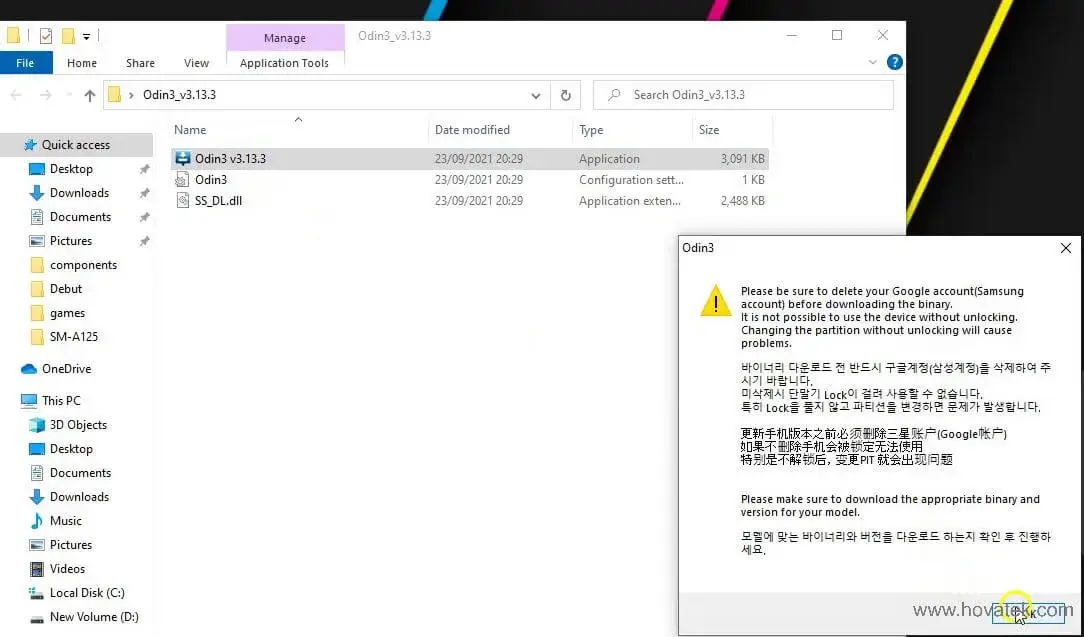This screenshot has height=637, width=1084.
Task: Click the Music folder icon in sidebar
Action: tap(37, 521)
